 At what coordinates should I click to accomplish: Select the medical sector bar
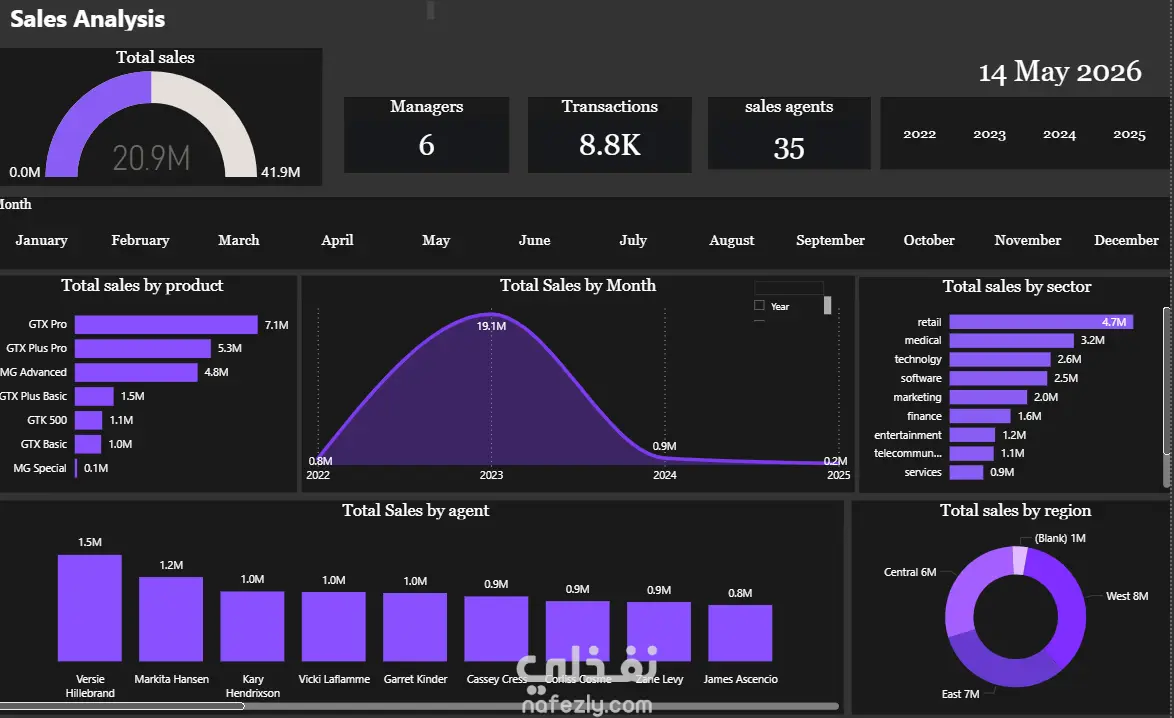(1012, 340)
